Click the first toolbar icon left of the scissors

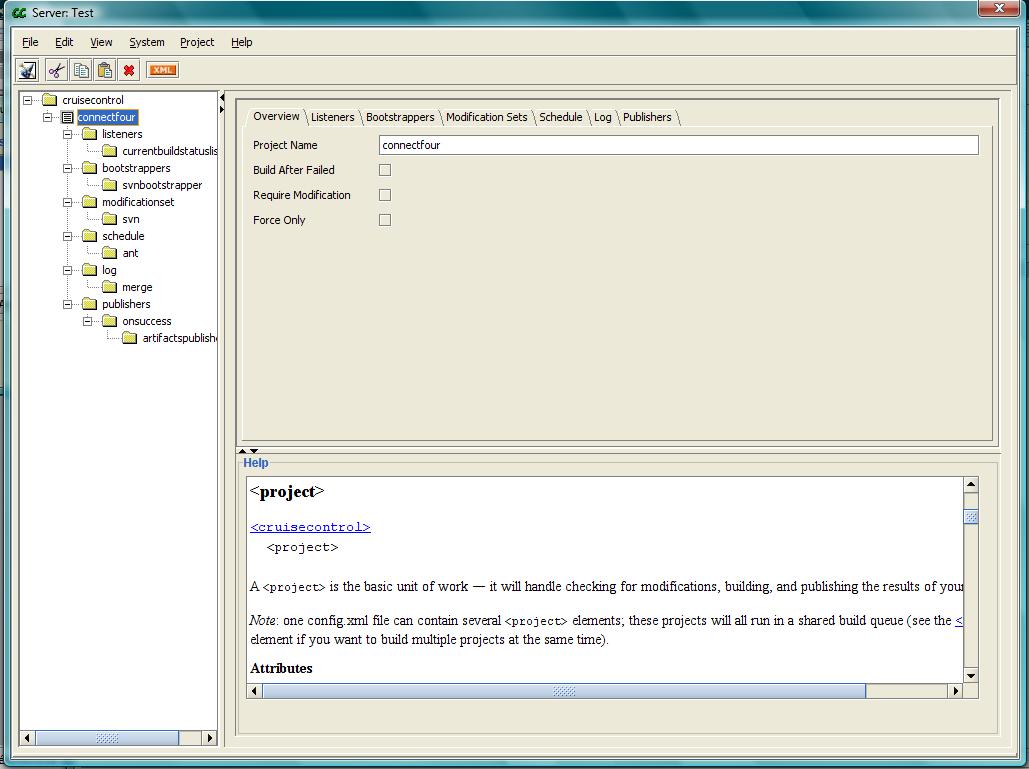pos(27,70)
